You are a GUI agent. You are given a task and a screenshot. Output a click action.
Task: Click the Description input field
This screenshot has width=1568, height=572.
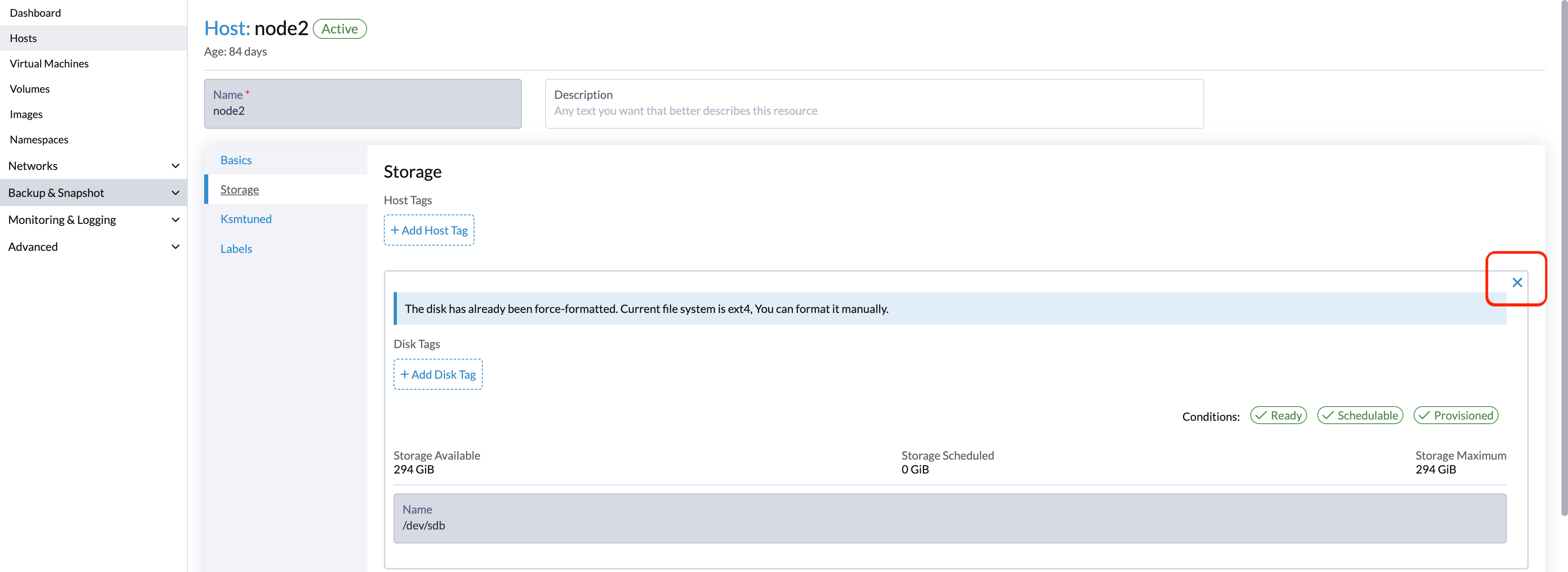point(873,111)
